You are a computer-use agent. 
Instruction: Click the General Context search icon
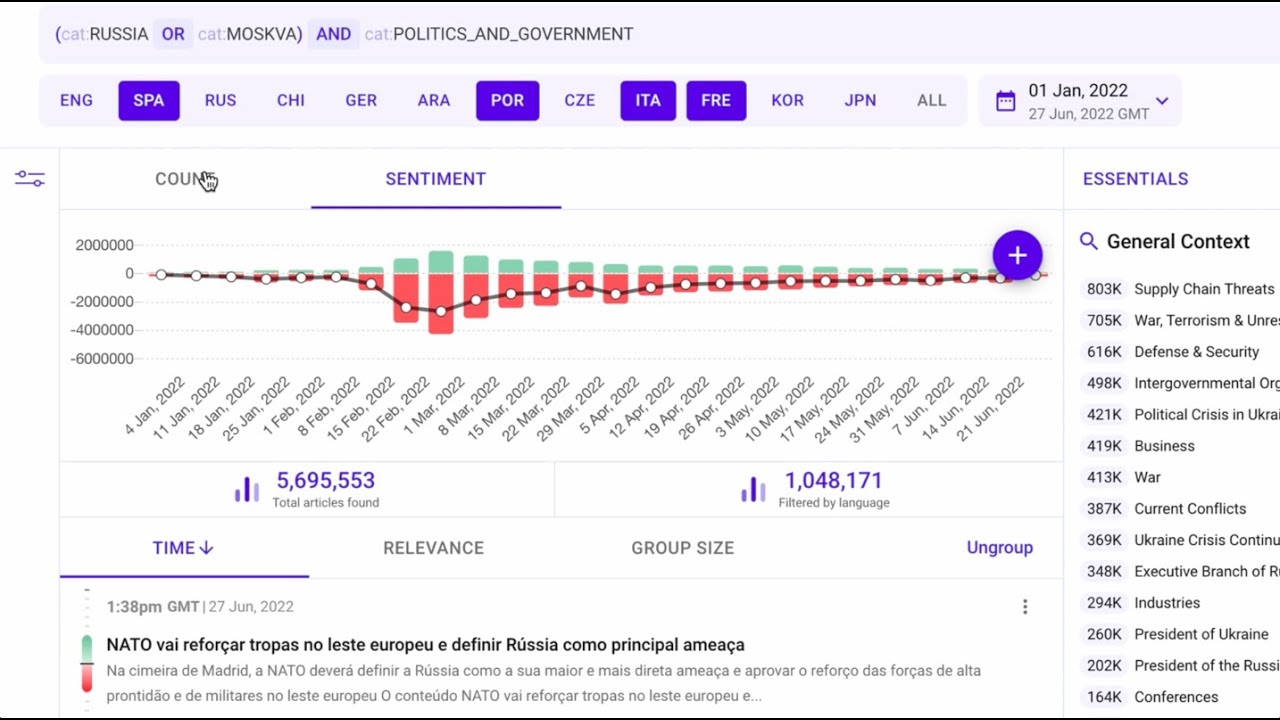[1089, 241]
